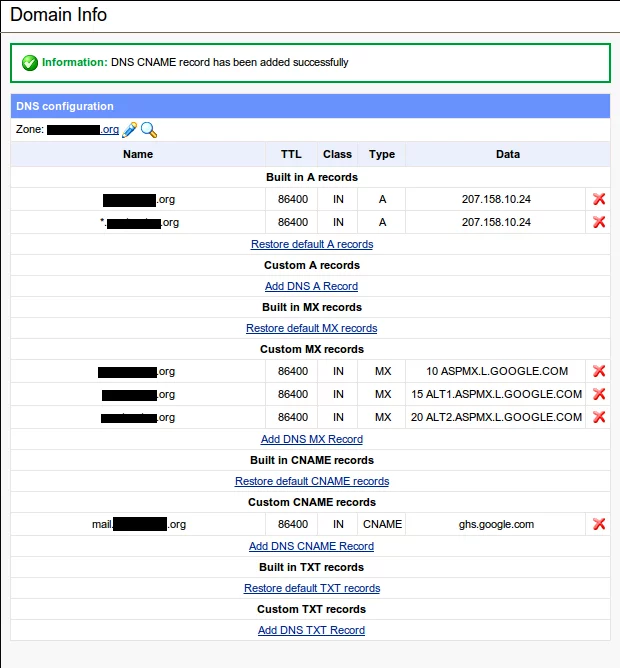This screenshot has width=620, height=668.
Task: Click Add DNS A Record link
Action: (x=311, y=286)
